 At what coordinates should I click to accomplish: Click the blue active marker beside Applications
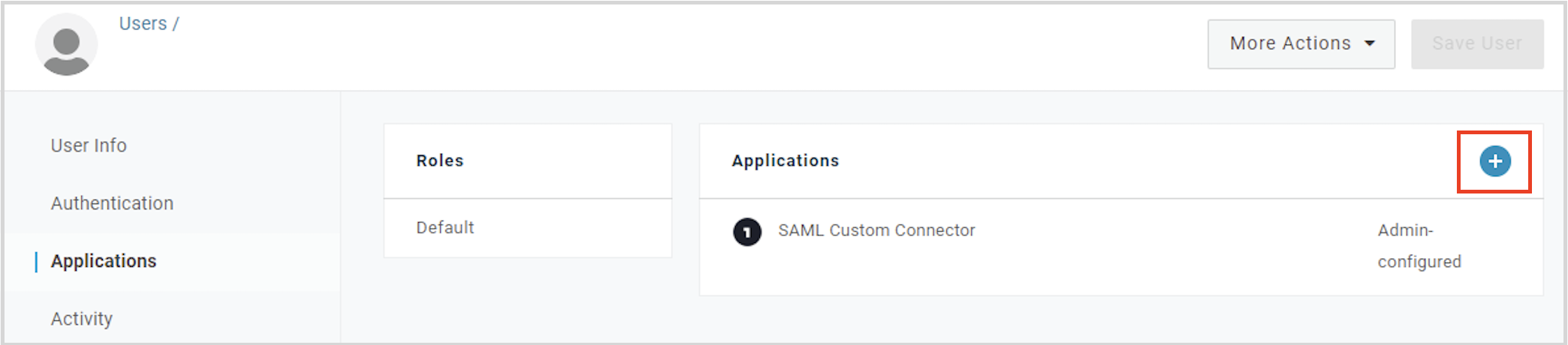coord(36,261)
